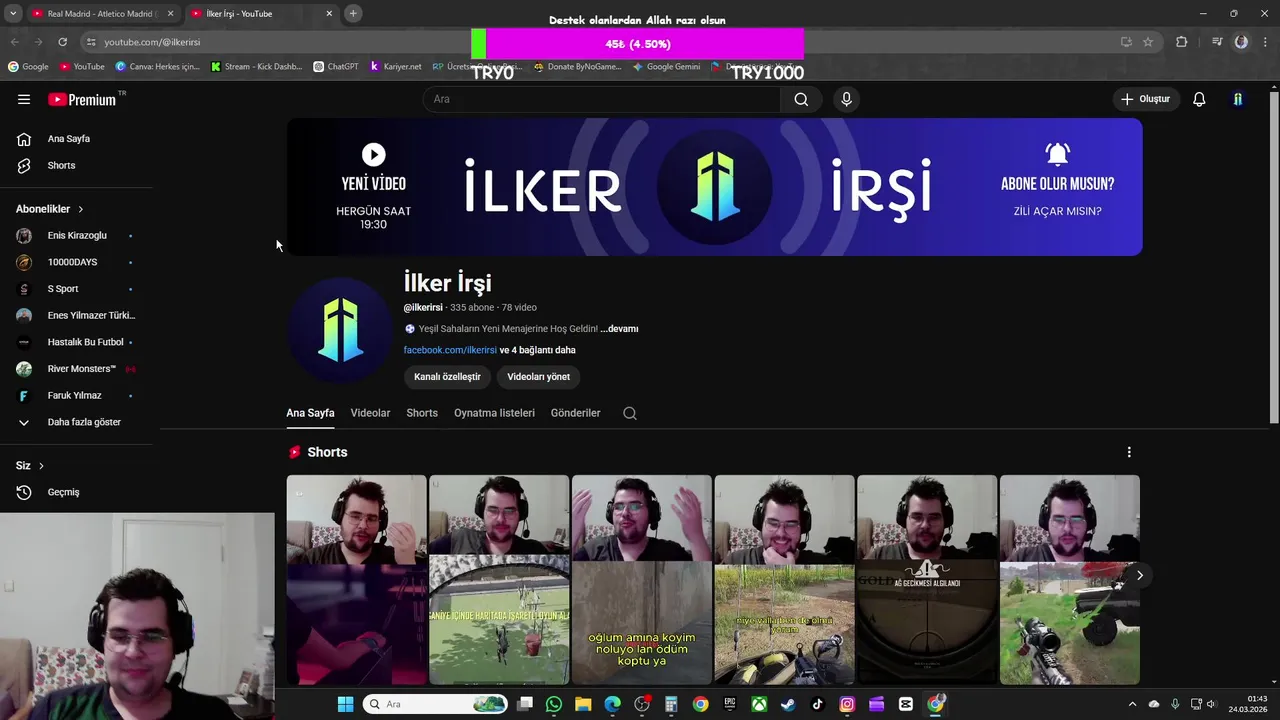Open the 've 4 bağlantı daha' links

pos(537,350)
